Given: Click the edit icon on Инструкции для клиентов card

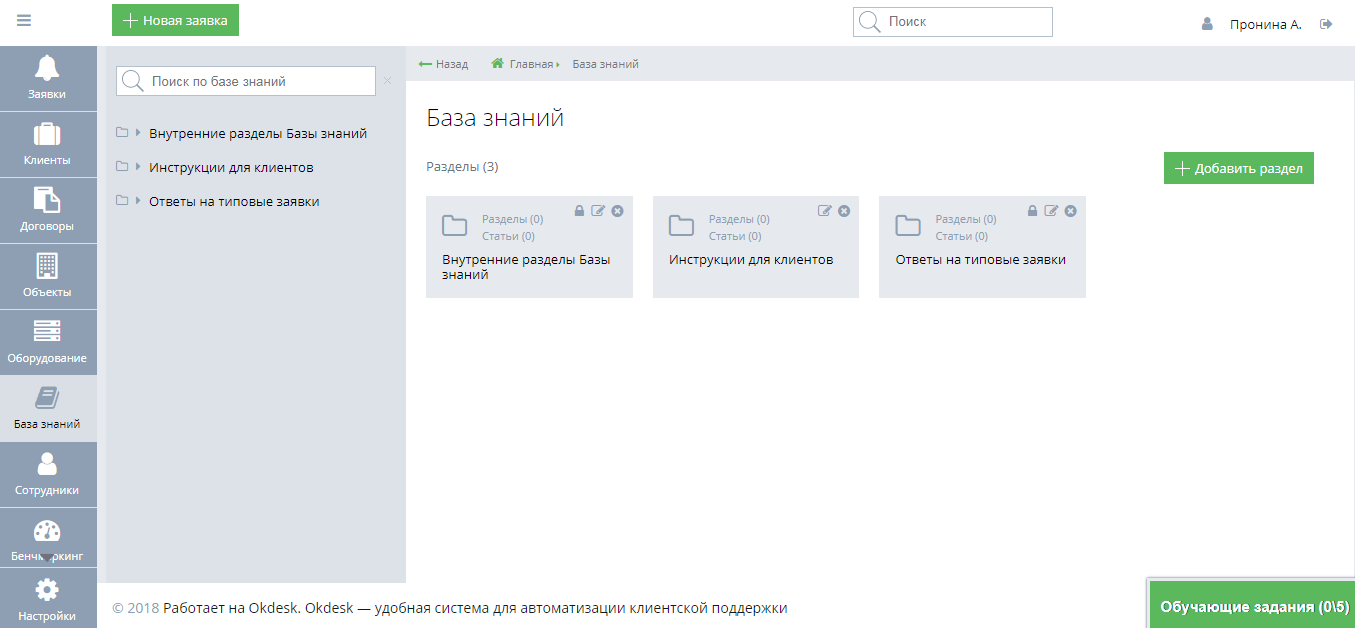Looking at the screenshot, I should pos(825,210).
